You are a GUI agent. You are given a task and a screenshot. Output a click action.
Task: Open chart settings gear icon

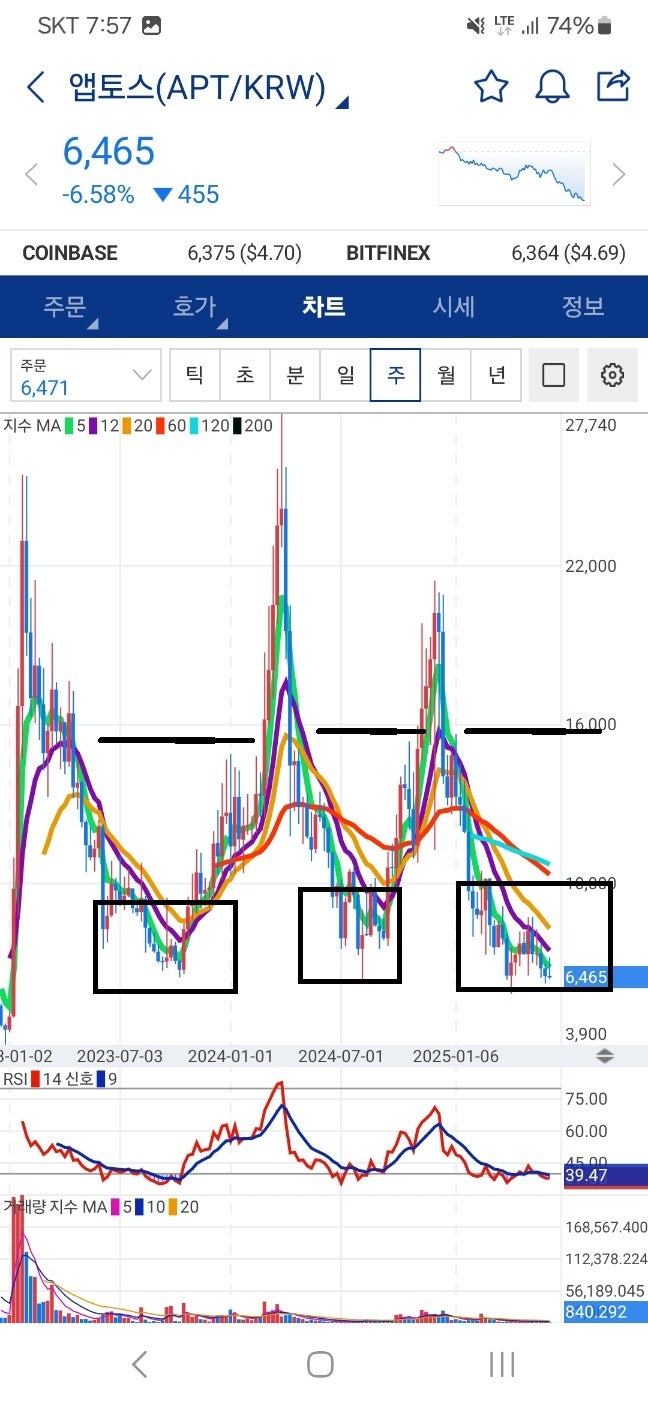point(612,375)
